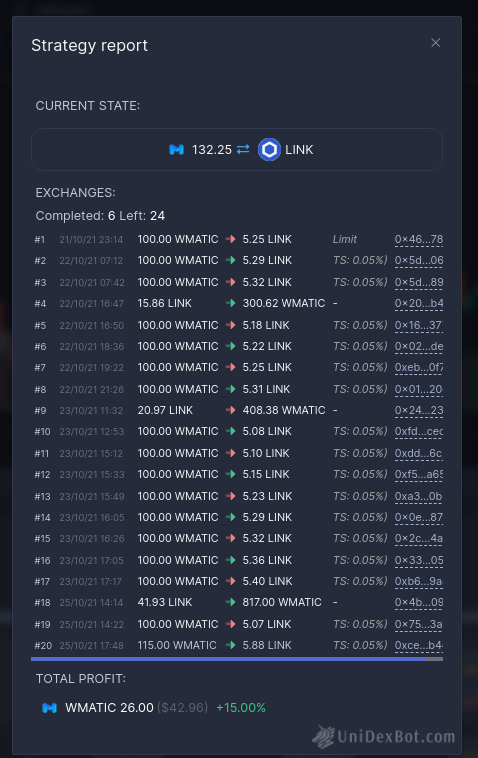Open transaction link 0xeb...0f7 for exchange #7

click(x=419, y=367)
